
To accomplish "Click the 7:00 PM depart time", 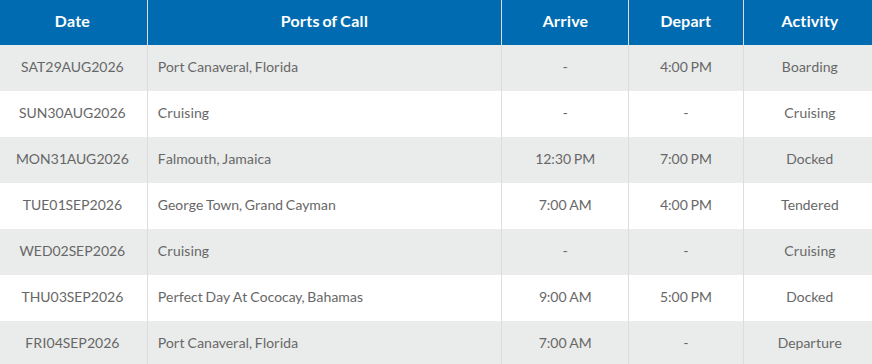I will [686, 160].
